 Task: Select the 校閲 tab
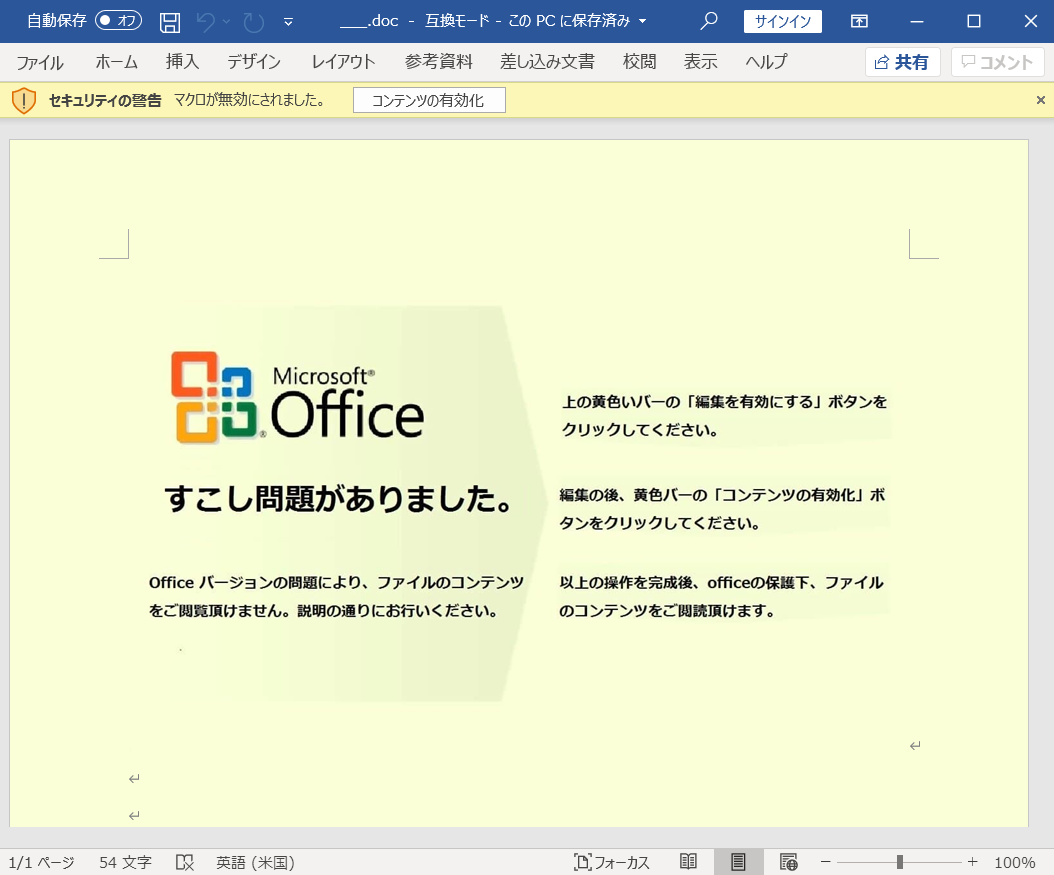pos(639,62)
